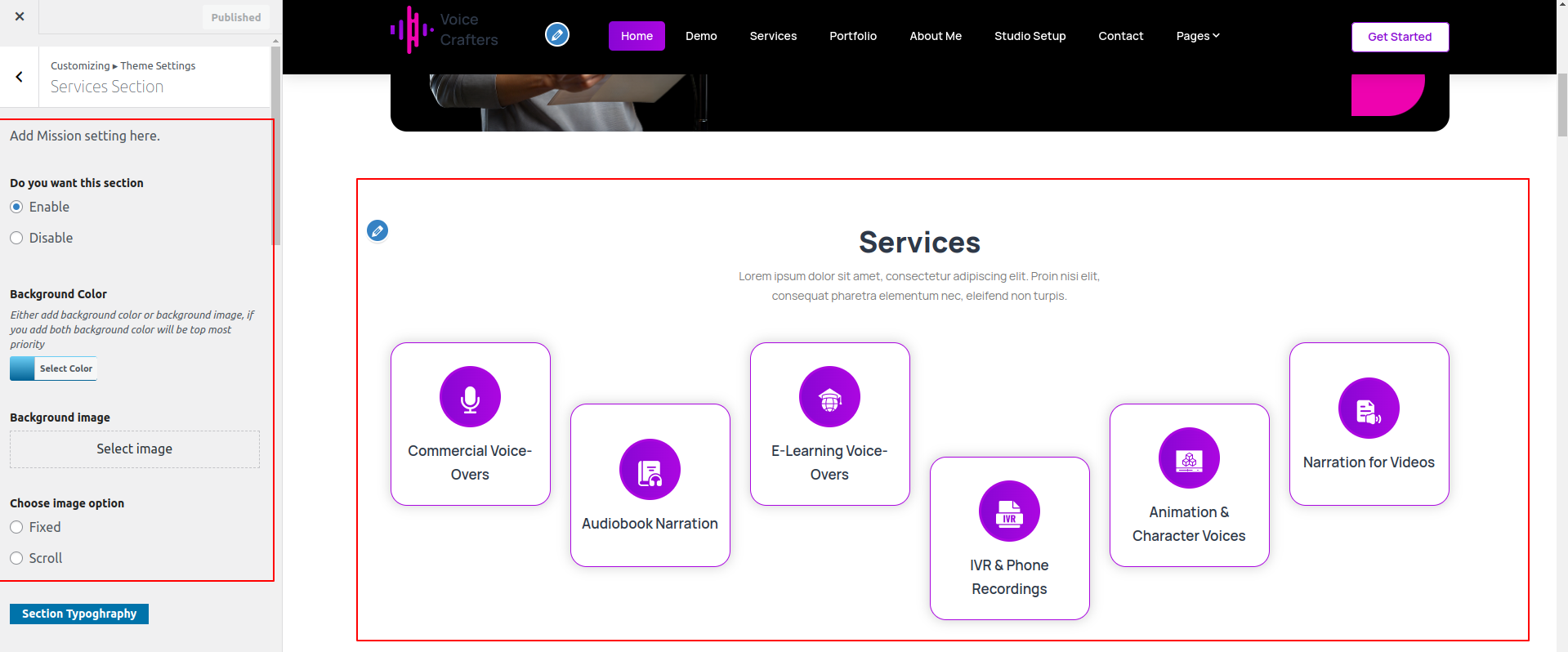Click the Audiobook Narration book icon
Screen dimensions: 1568x652
(650, 470)
